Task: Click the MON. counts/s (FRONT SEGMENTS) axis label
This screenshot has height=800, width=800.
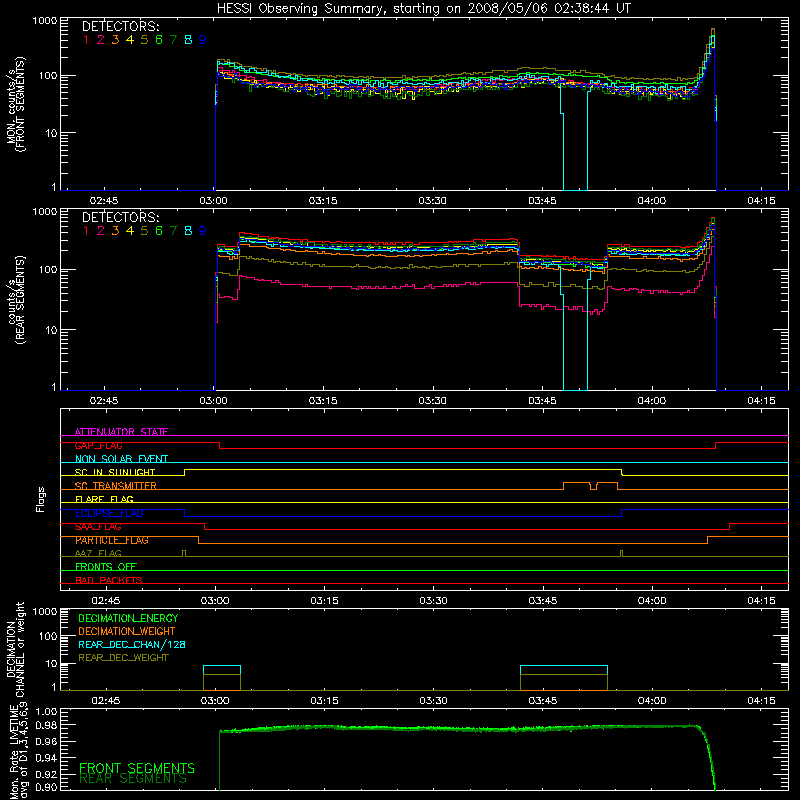Action: point(15,104)
